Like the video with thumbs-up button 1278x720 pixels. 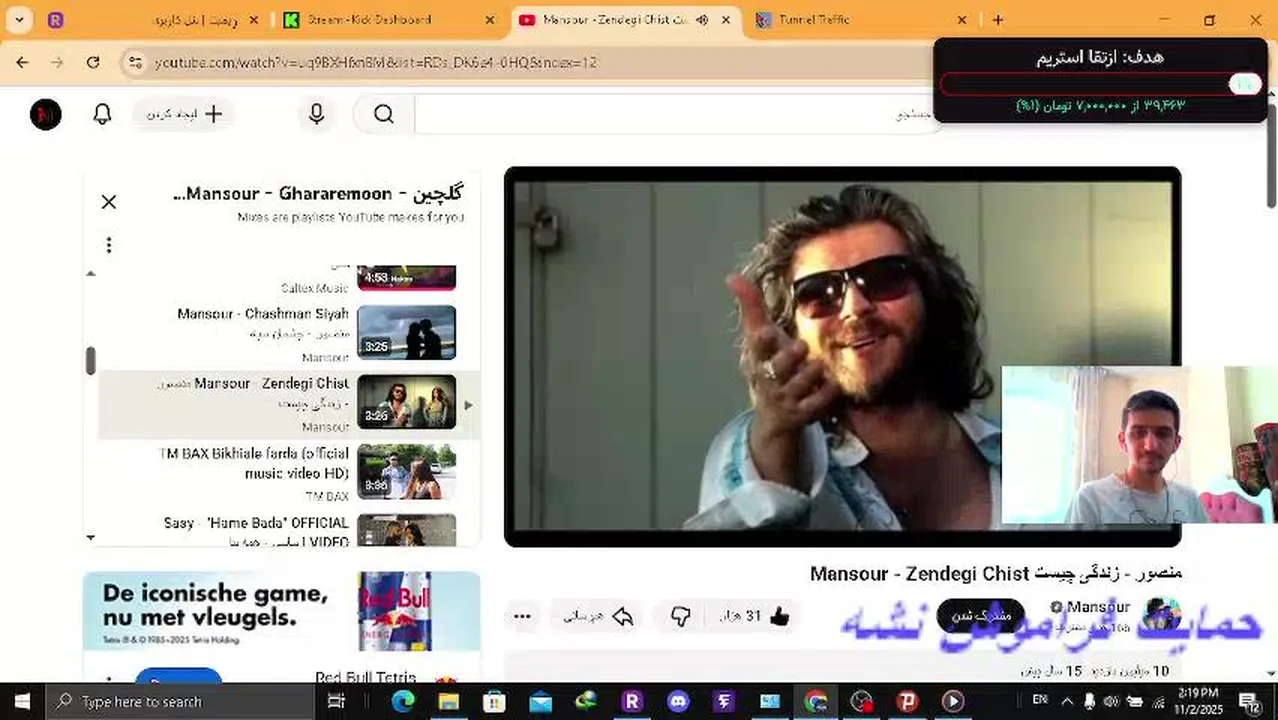754,616
